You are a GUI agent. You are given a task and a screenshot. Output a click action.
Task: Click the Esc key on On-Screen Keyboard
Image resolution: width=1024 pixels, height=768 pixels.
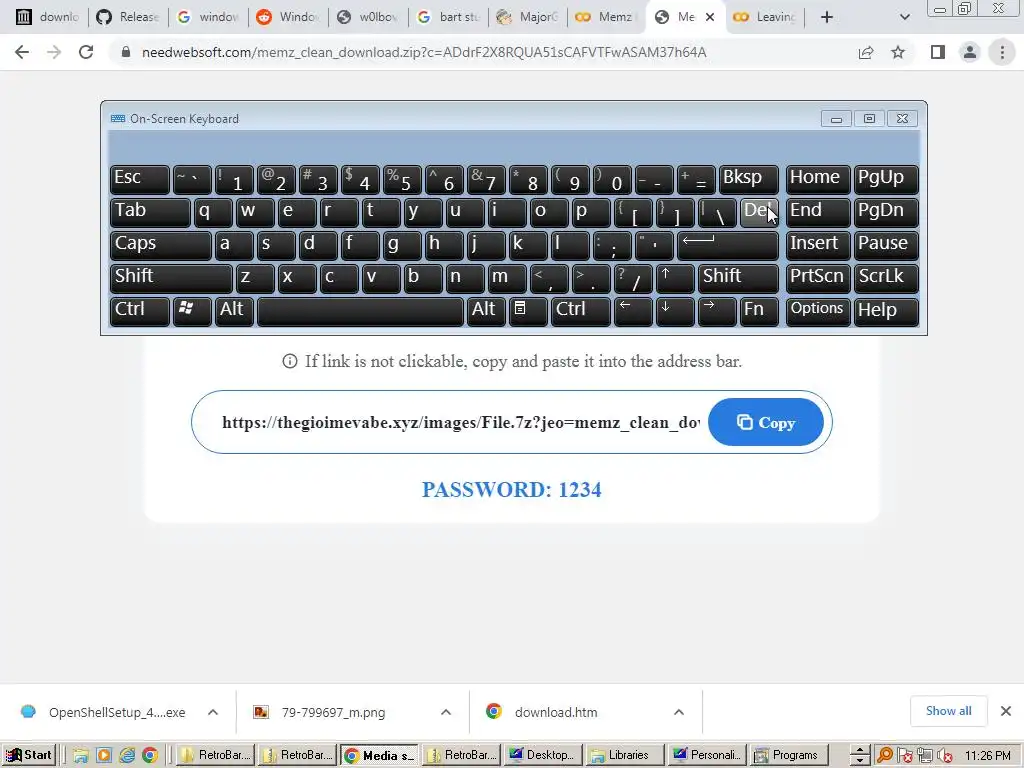[x=140, y=178]
